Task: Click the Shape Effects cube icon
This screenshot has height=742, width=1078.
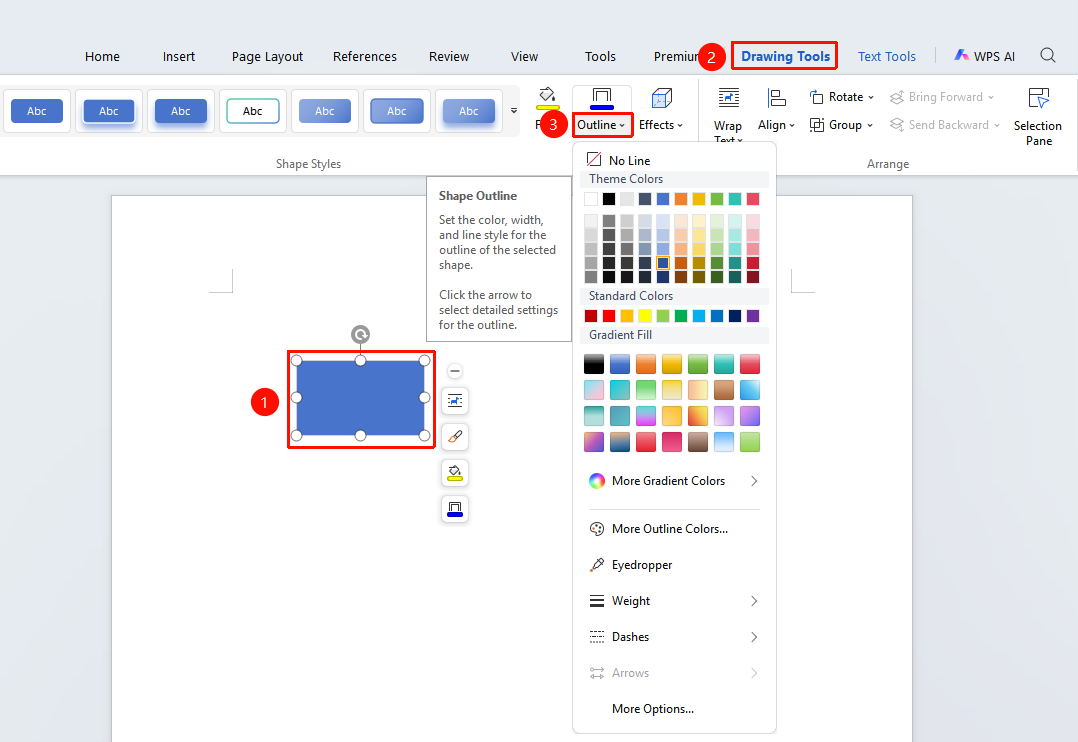Action: coord(661,98)
